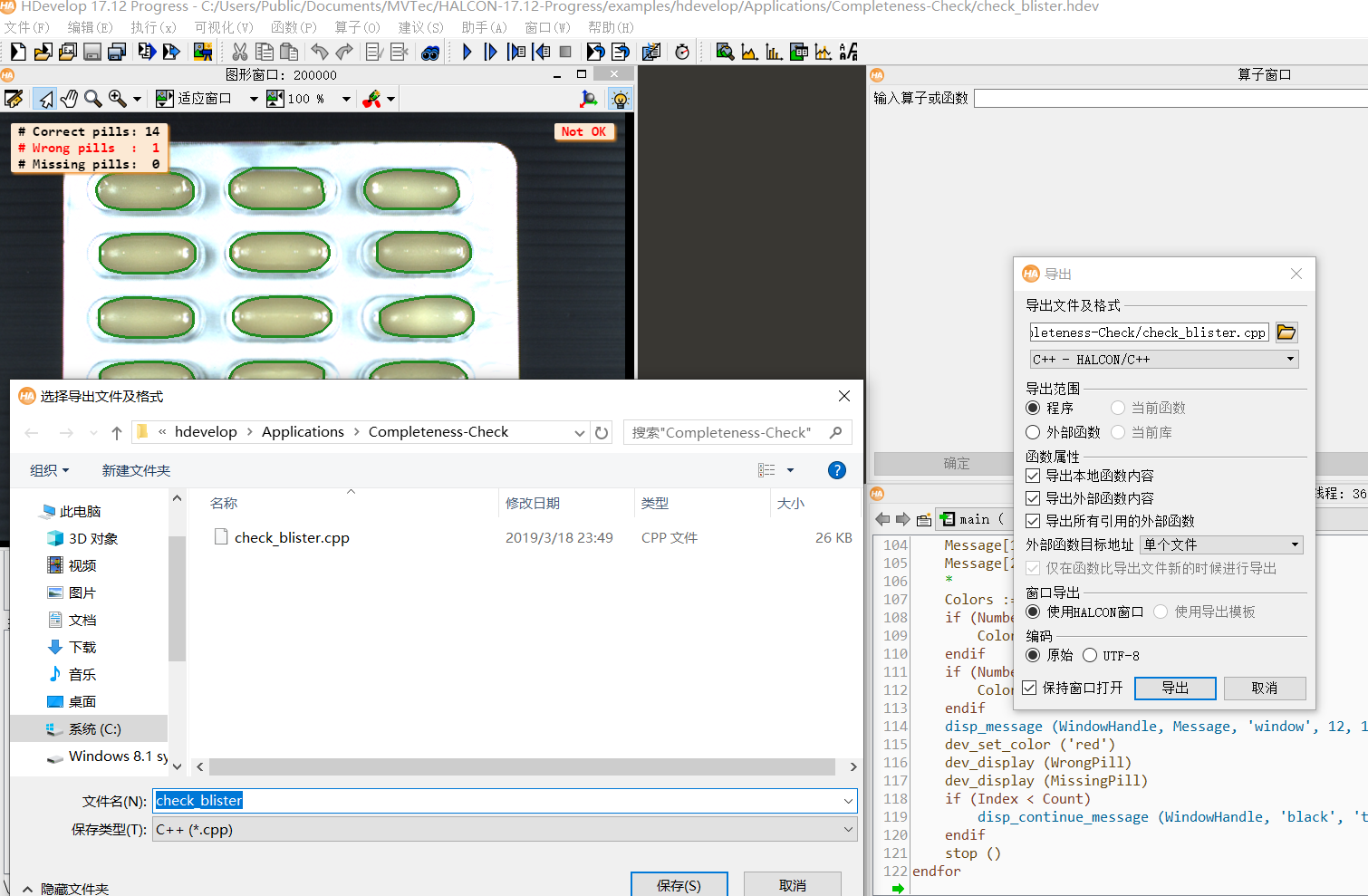
Task: Click the stop execution square icon
Action: tap(565, 52)
